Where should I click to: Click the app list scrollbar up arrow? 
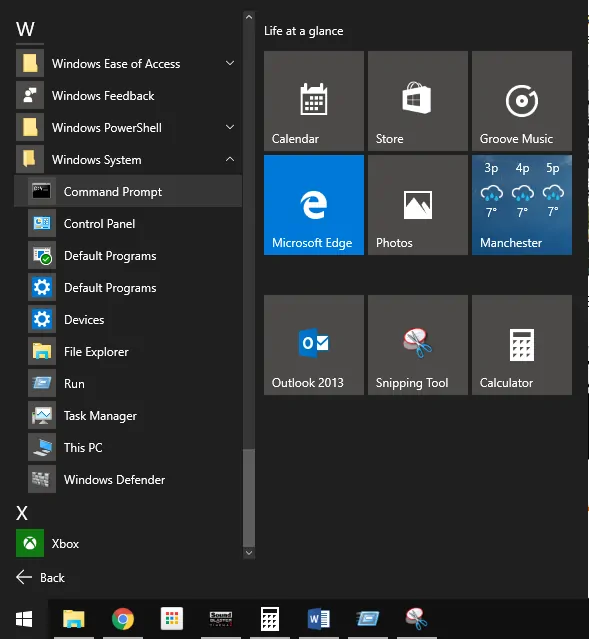249,17
